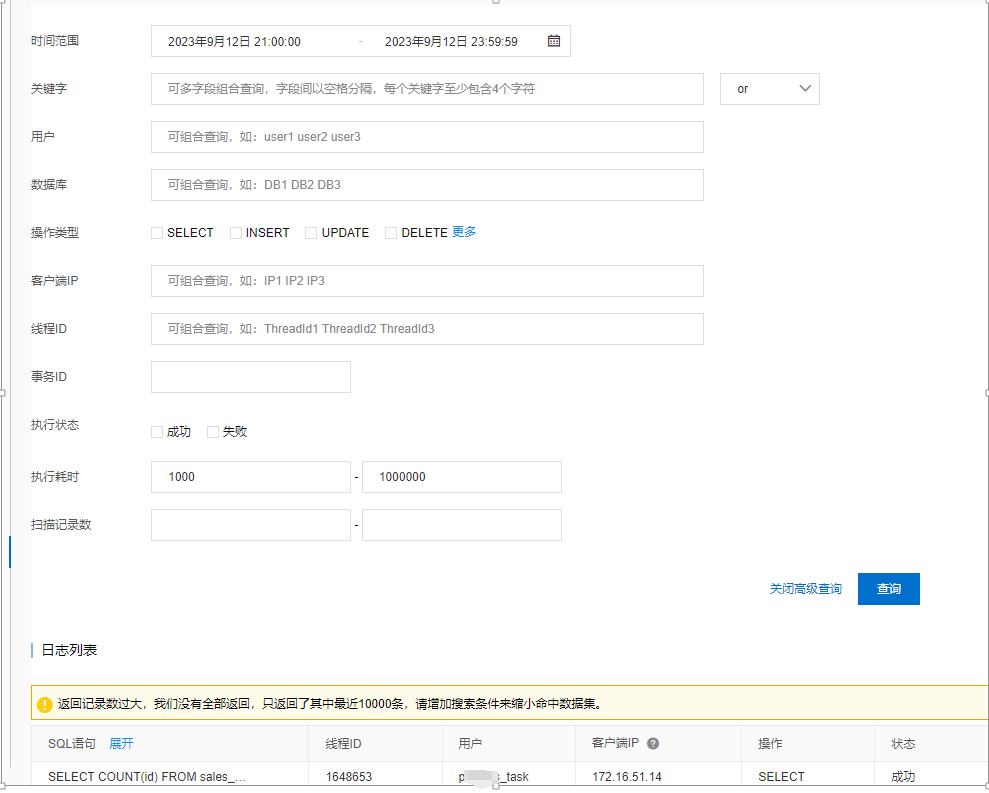The image size is (989, 793).
Task: Click the 成功 value in 状态 column
Action: click(903, 777)
